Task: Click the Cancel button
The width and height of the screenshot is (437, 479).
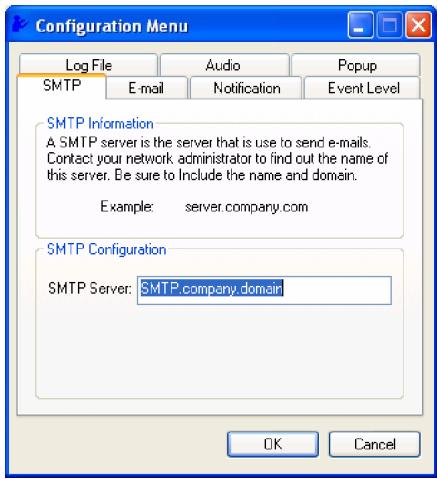Action: pos(375,444)
